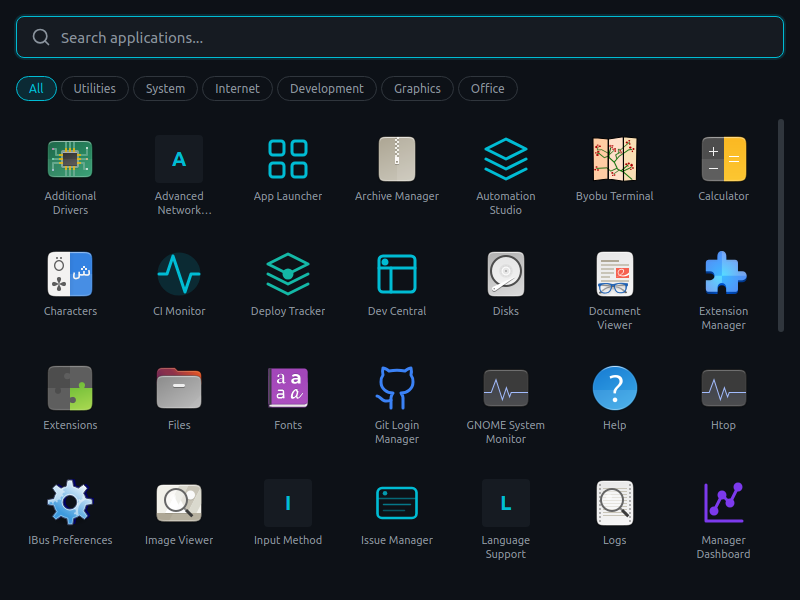The width and height of the screenshot is (800, 600).
Task: Filter by Graphics category
Action: (x=417, y=89)
